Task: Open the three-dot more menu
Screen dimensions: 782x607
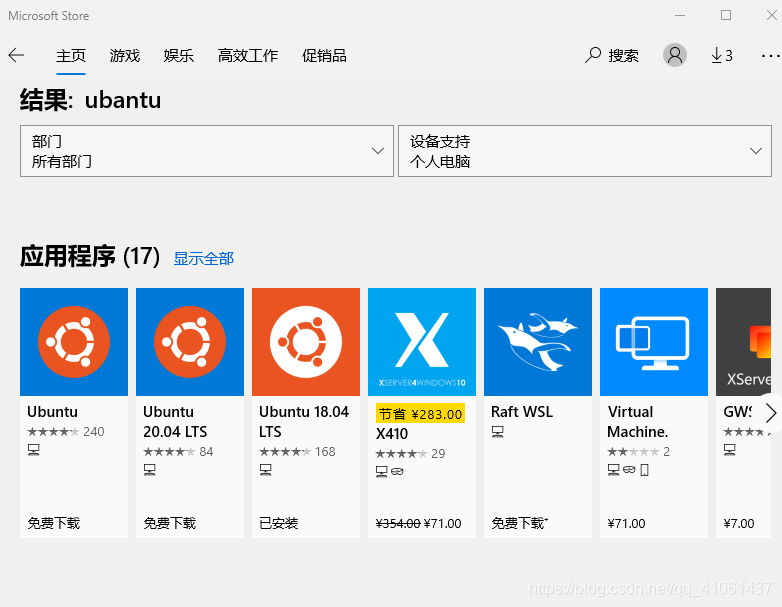Action: (771, 55)
